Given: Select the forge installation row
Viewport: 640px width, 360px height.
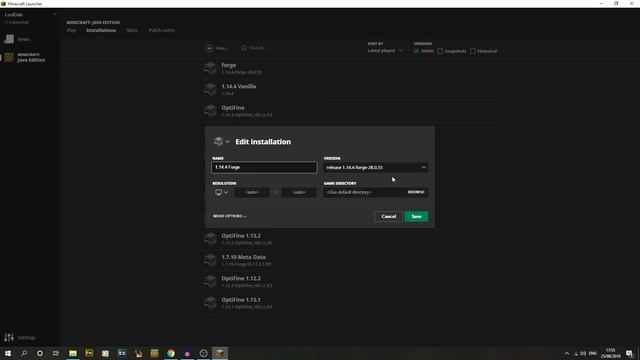Looking at the screenshot, I should click(x=350, y=68).
